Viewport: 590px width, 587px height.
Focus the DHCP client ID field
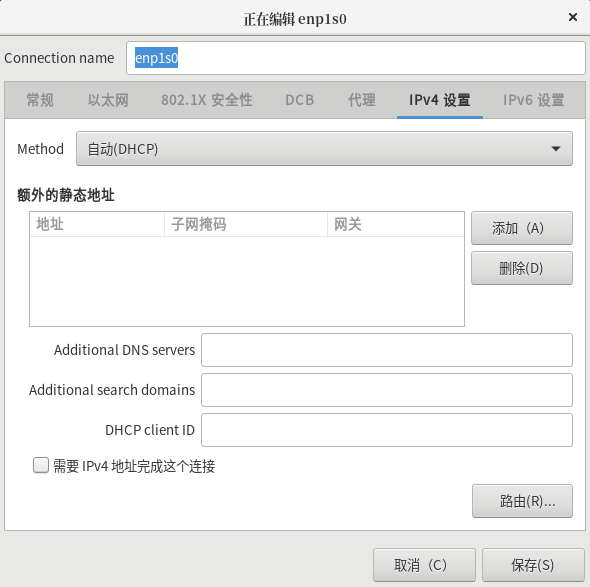387,430
